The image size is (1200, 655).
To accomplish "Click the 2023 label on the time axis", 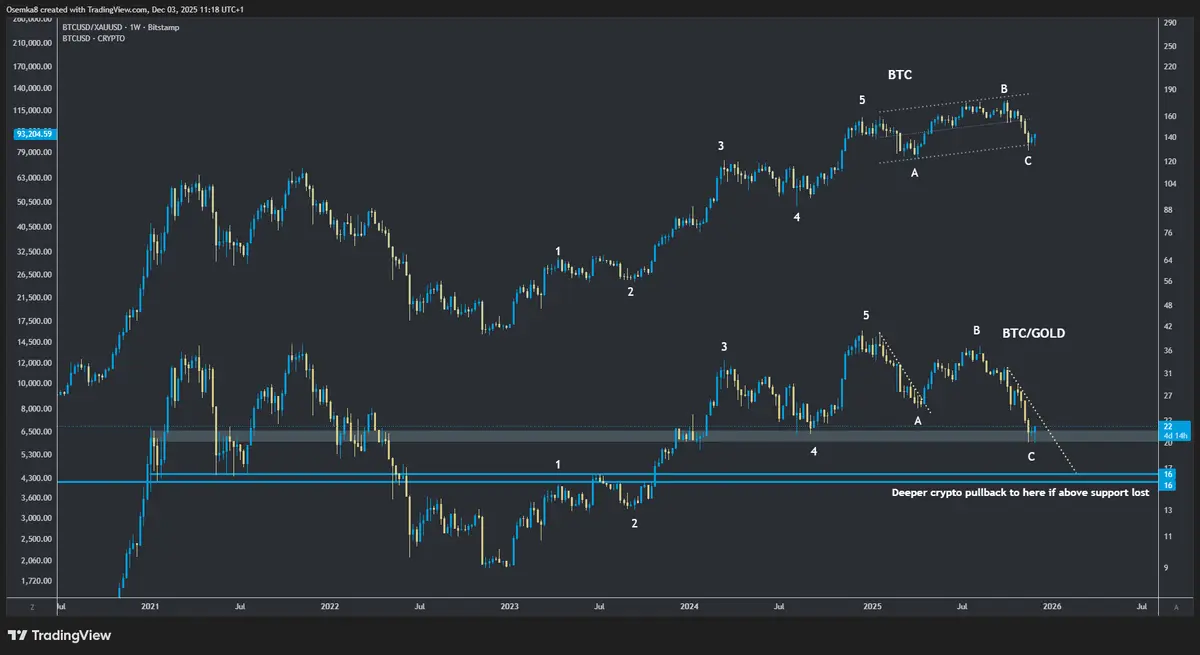I will click(509, 606).
